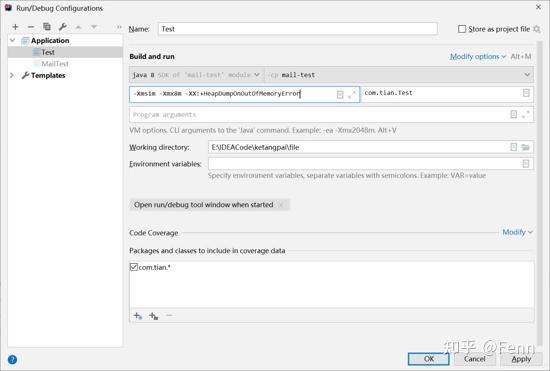Move the configuration down with the down arrow
Viewport: 550px width, 371px height.
point(94,27)
